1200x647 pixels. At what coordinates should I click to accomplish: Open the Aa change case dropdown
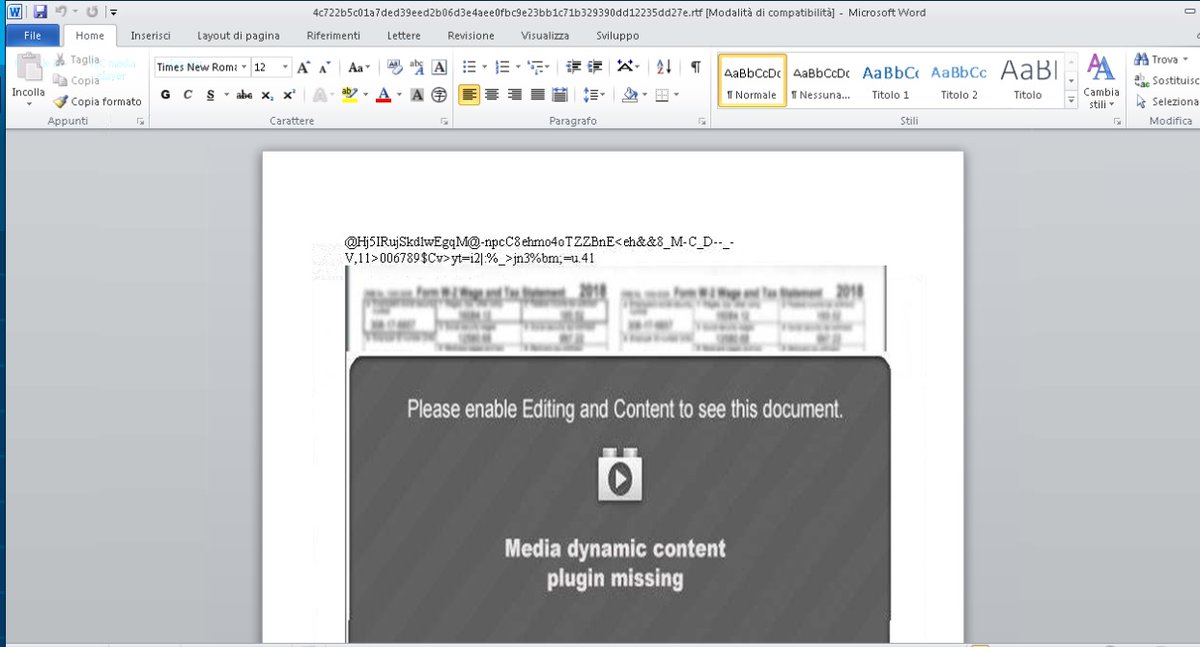[x=359, y=67]
